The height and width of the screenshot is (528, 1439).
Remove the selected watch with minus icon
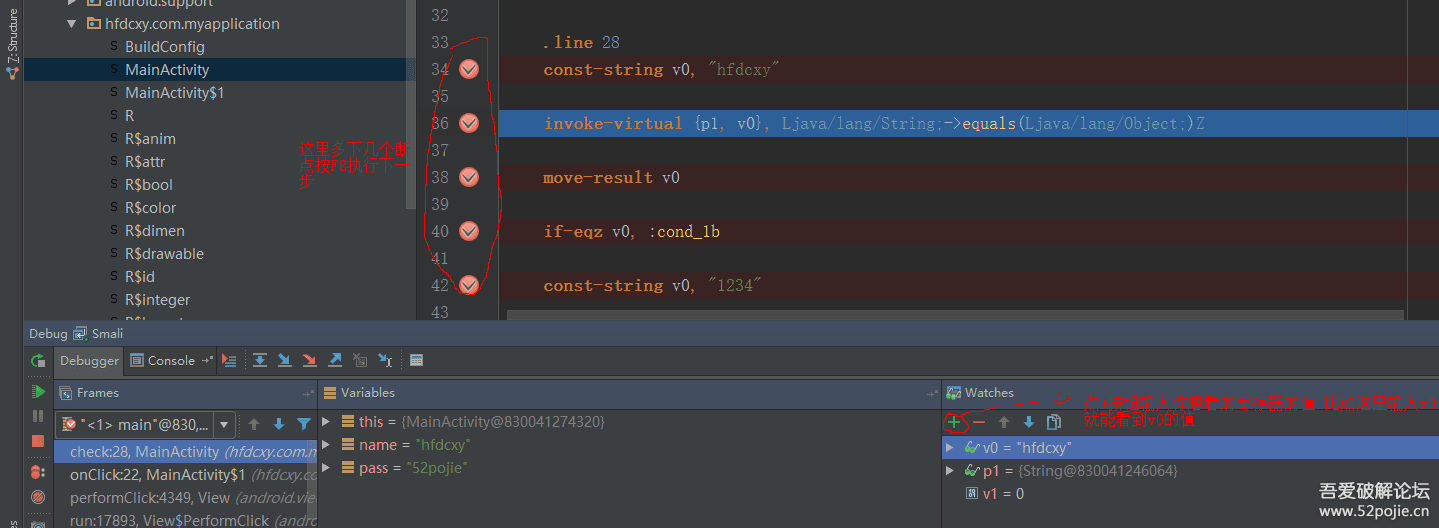coord(980,422)
